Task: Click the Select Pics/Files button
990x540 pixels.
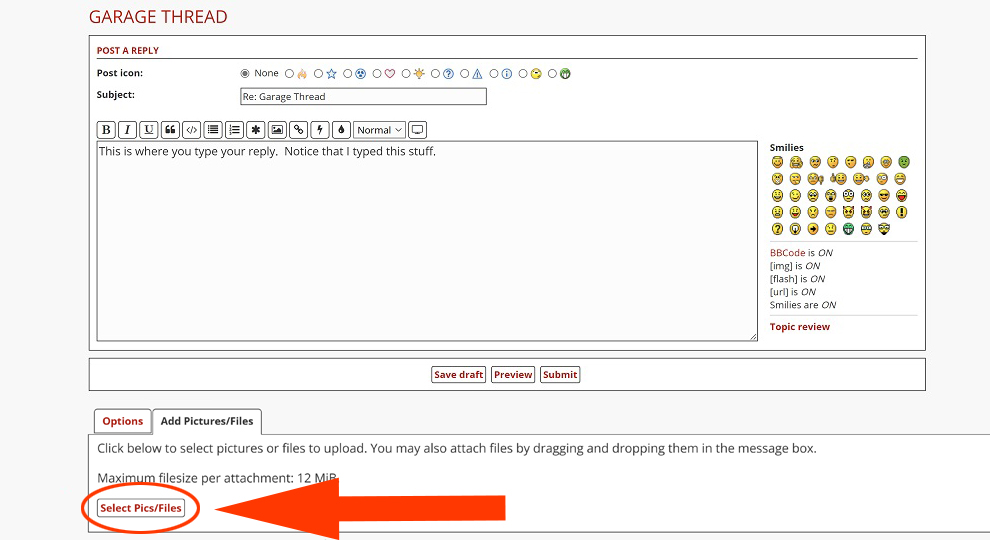Action: coord(141,508)
